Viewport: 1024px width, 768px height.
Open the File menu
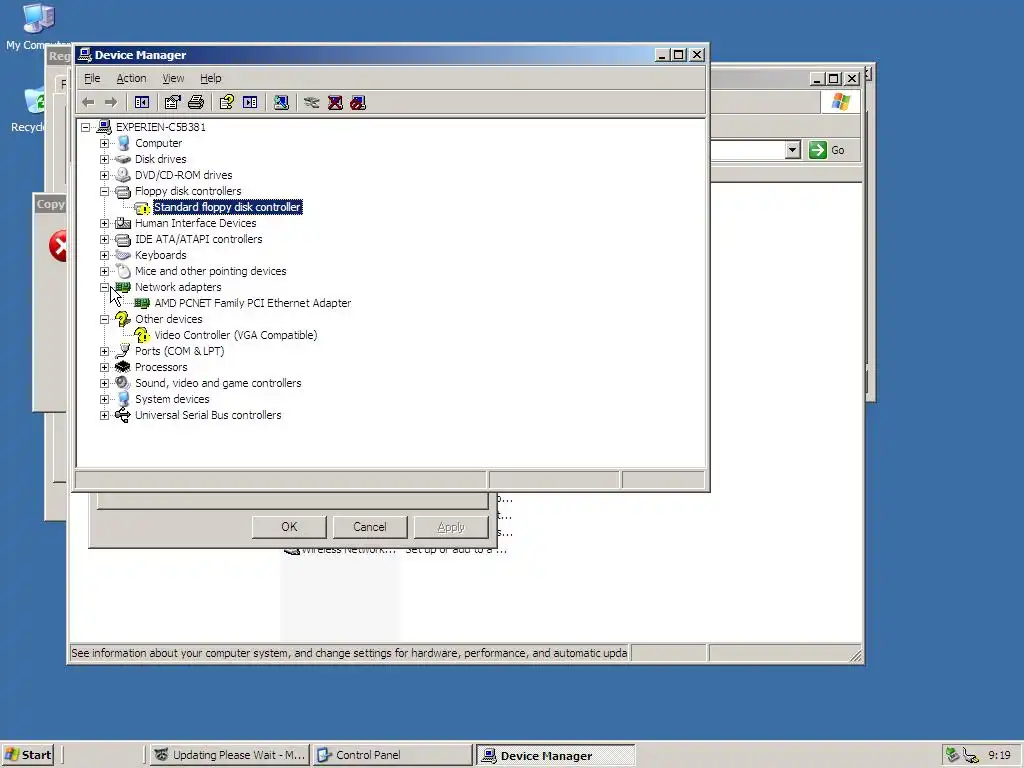click(x=92, y=78)
